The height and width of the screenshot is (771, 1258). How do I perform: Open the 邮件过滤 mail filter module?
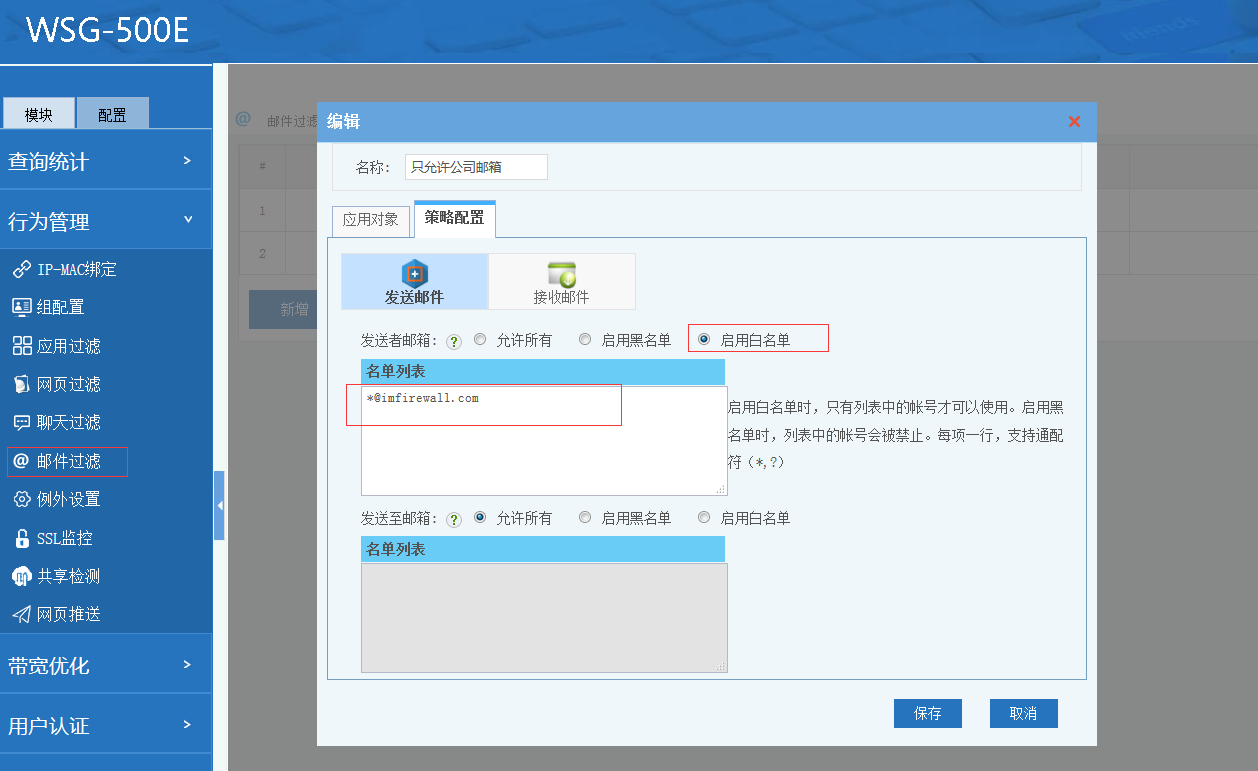point(66,461)
